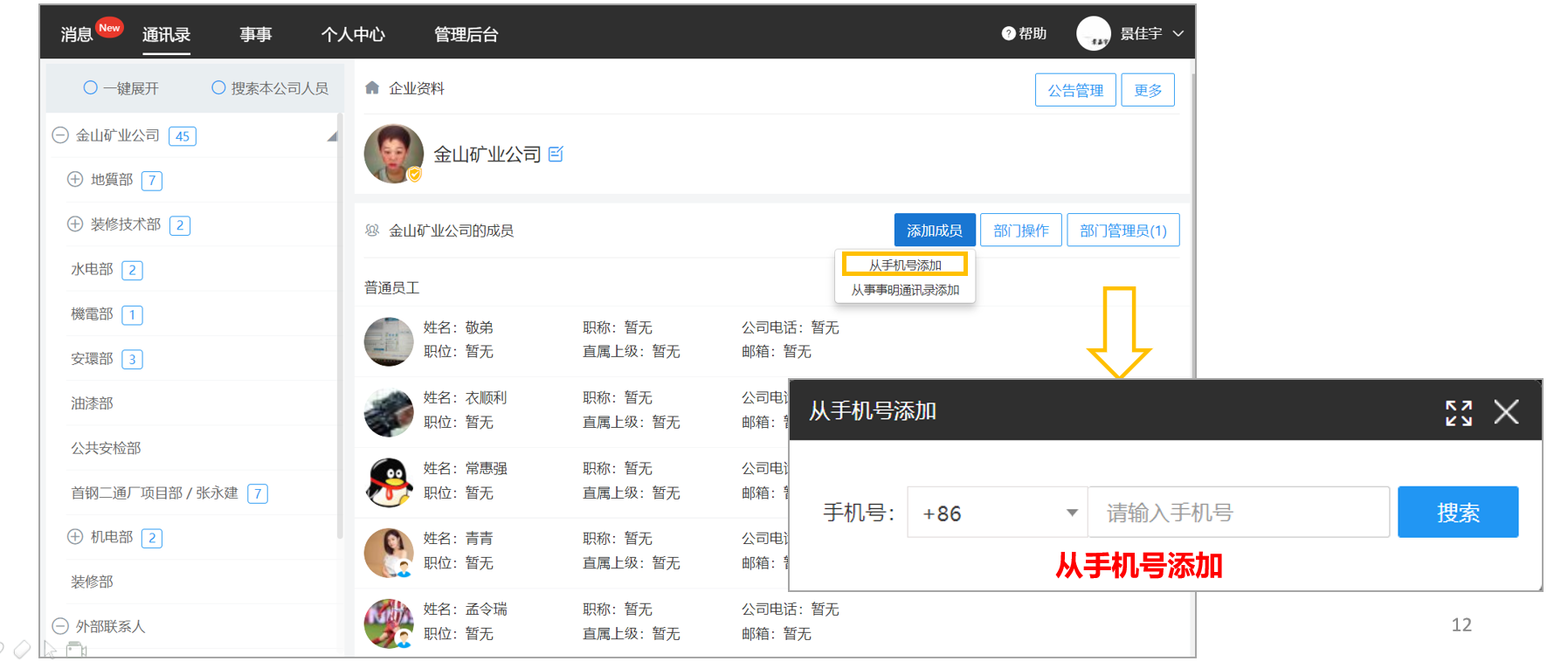1568x668 pixels.
Task: Open 衣顺利's avatar
Action: [x=389, y=411]
